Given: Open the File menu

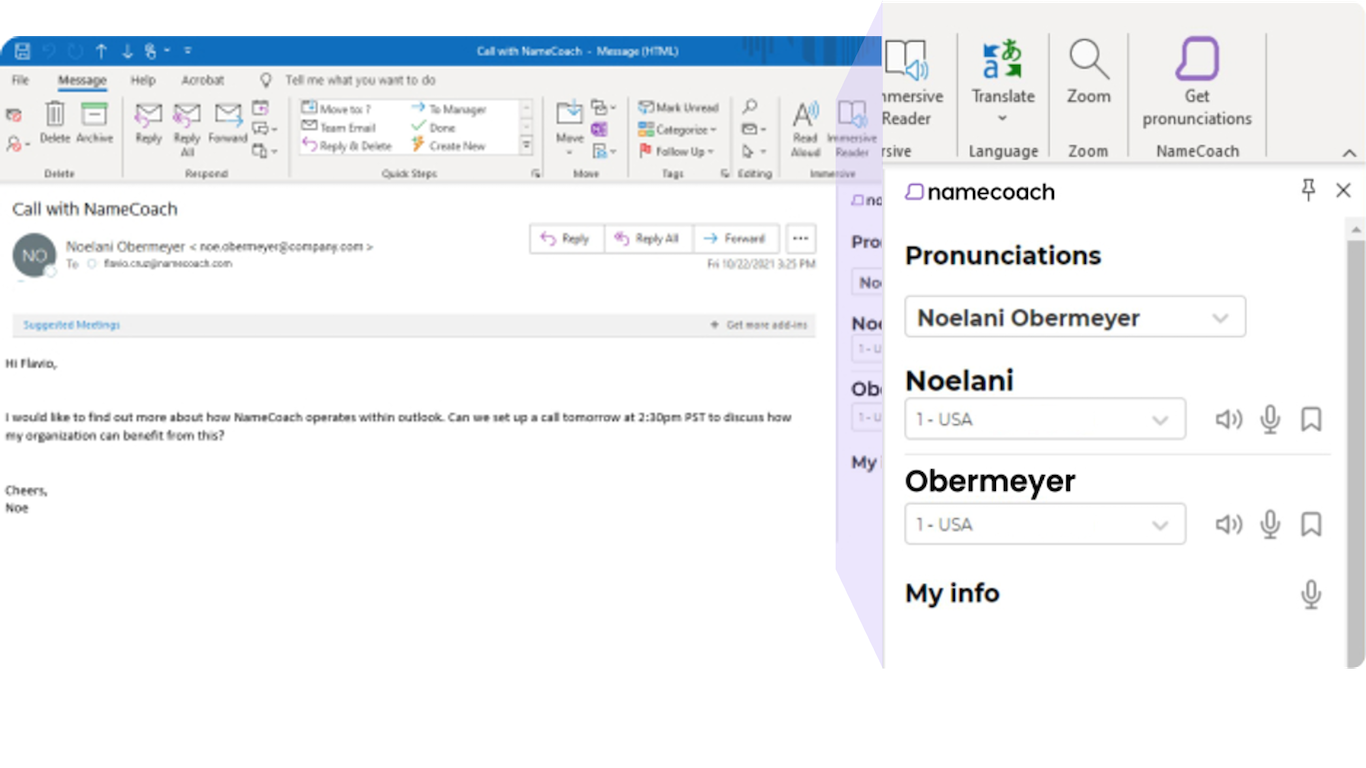Looking at the screenshot, I should pyautogui.click(x=20, y=80).
